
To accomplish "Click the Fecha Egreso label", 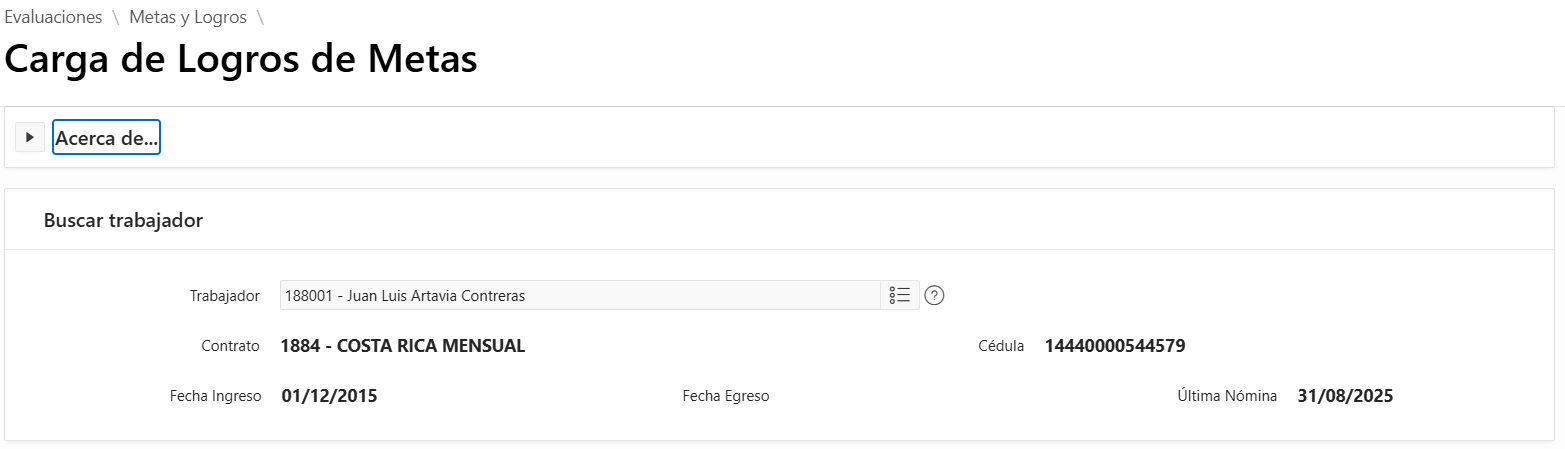I will click(725, 396).
